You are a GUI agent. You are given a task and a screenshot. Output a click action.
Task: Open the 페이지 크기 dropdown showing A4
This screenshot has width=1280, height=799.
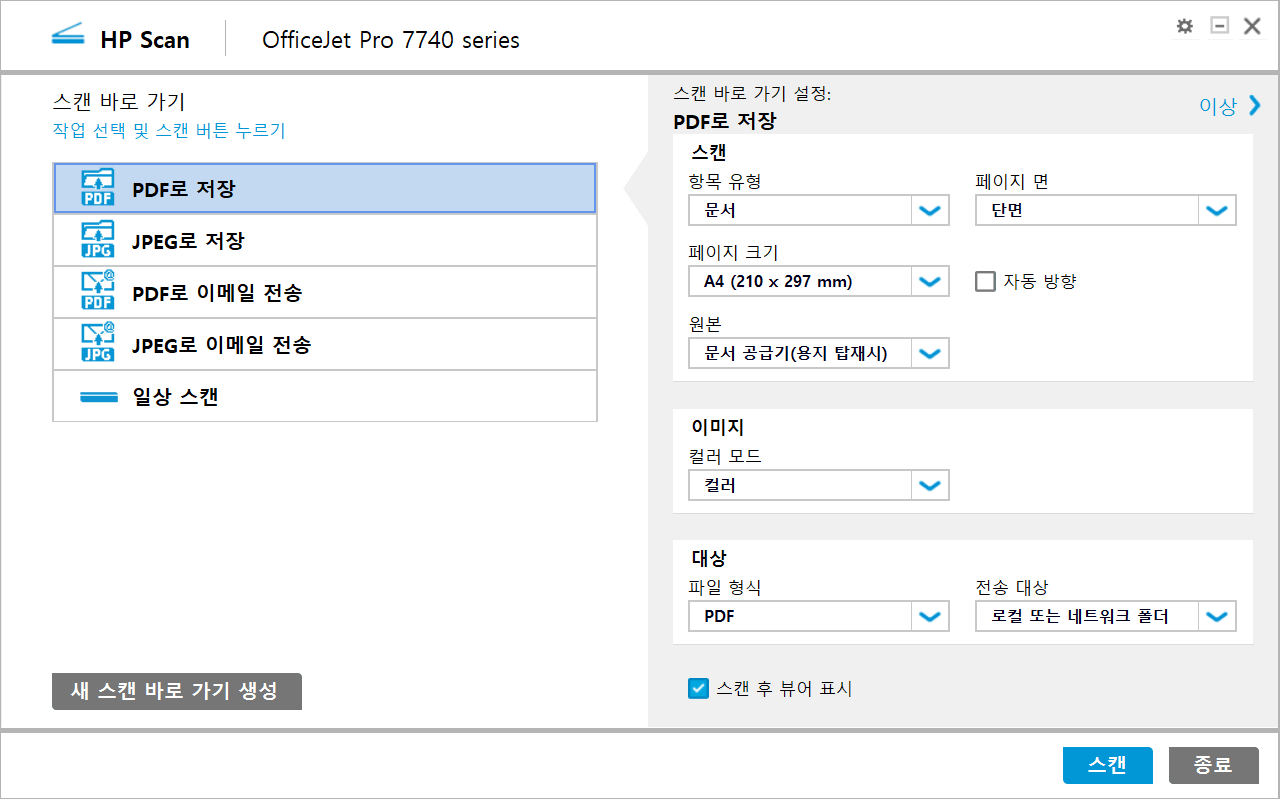point(819,281)
